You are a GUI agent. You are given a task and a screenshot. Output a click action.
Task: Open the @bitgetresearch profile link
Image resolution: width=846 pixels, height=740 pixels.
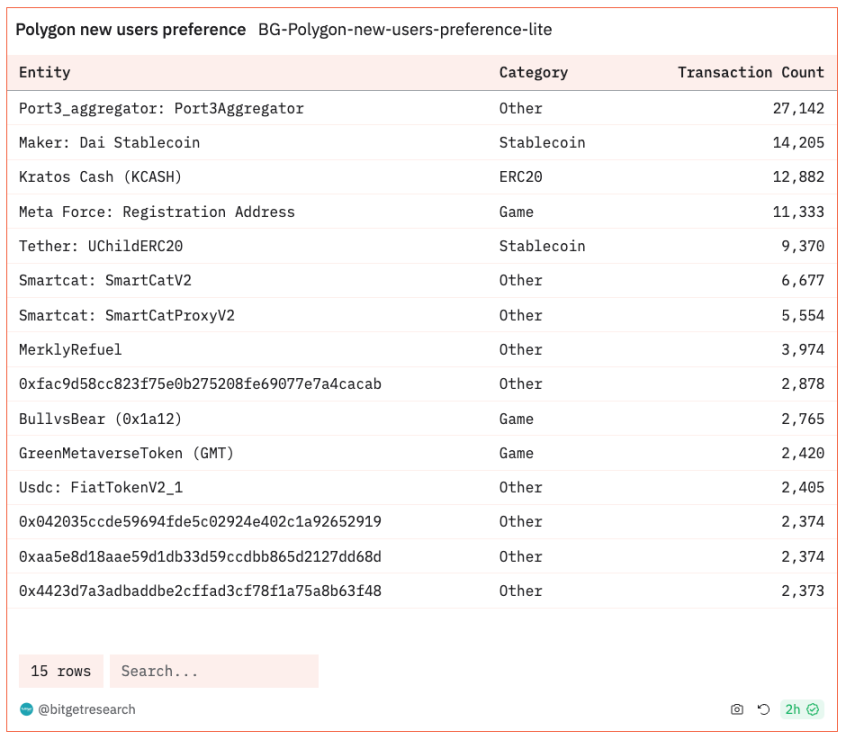coord(86,709)
